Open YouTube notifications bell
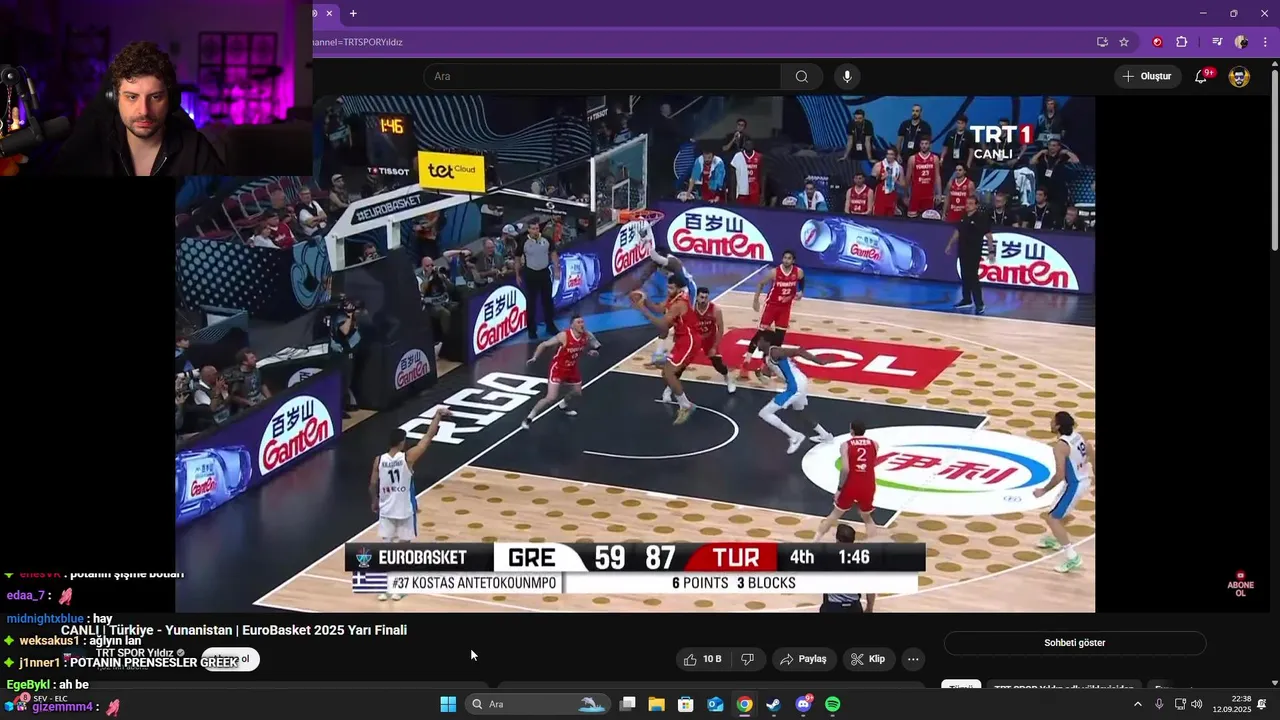 pyautogui.click(x=1201, y=77)
